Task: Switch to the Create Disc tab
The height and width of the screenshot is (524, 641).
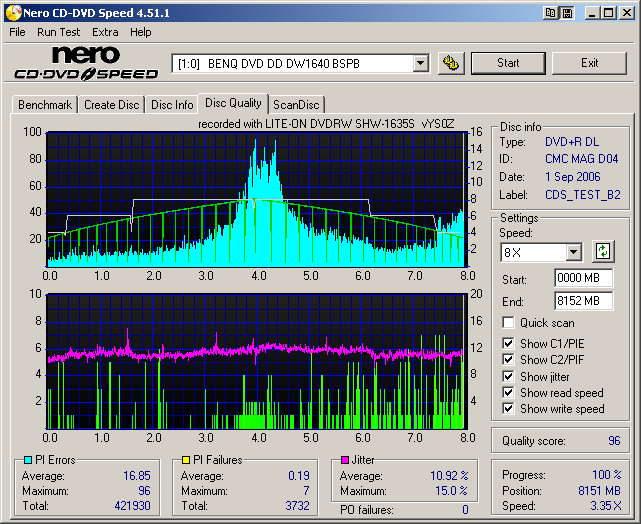Action: (112, 105)
